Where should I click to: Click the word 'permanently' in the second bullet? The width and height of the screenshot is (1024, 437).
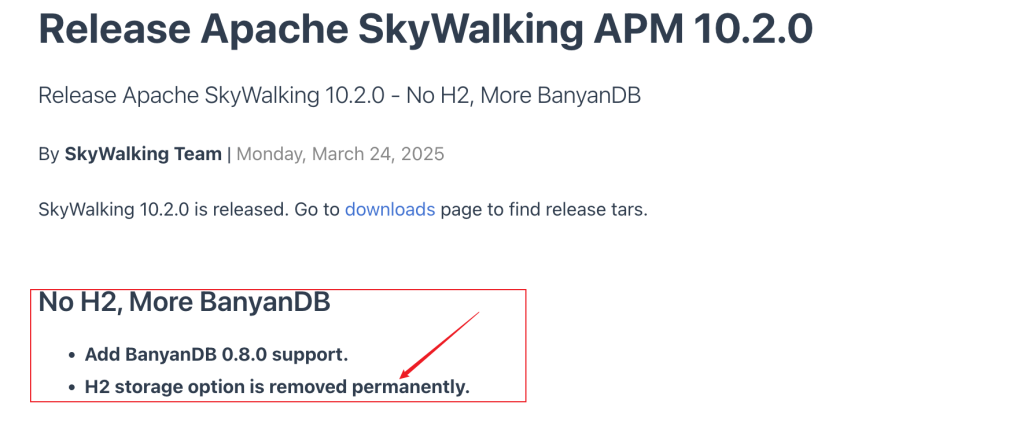pos(409,387)
